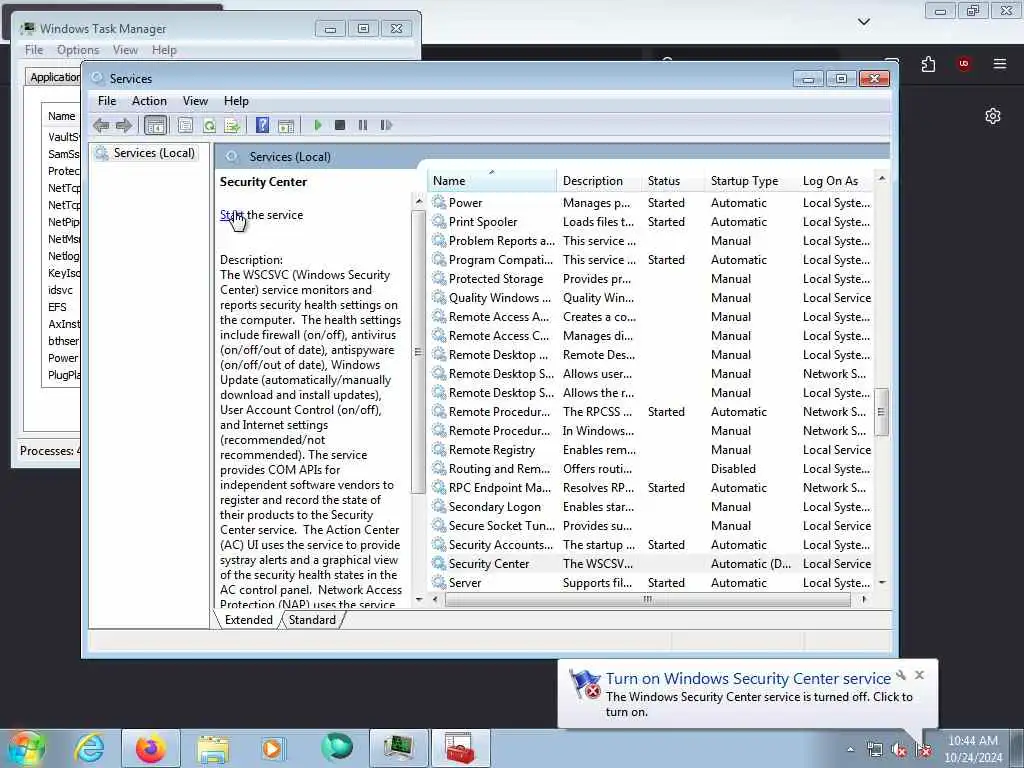
Task: Sort by the Description column header
Action: 600,181
